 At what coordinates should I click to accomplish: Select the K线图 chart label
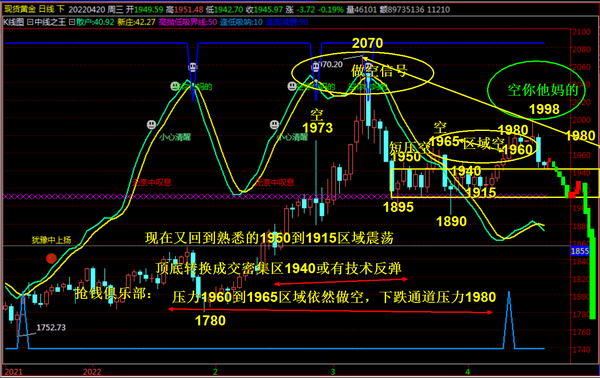14,22
